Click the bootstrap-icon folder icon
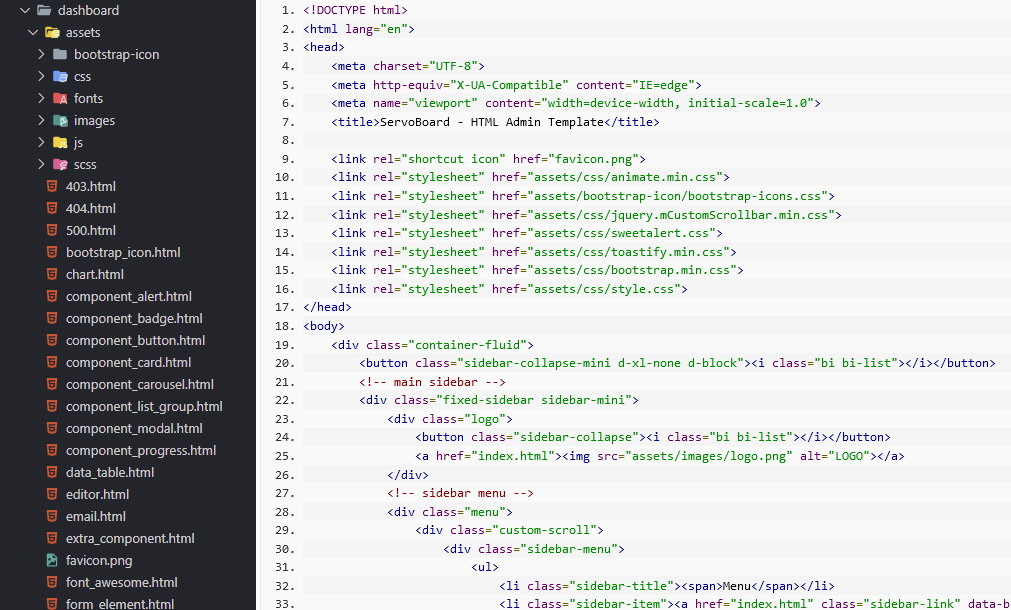1011x610 pixels. (x=60, y=54)
